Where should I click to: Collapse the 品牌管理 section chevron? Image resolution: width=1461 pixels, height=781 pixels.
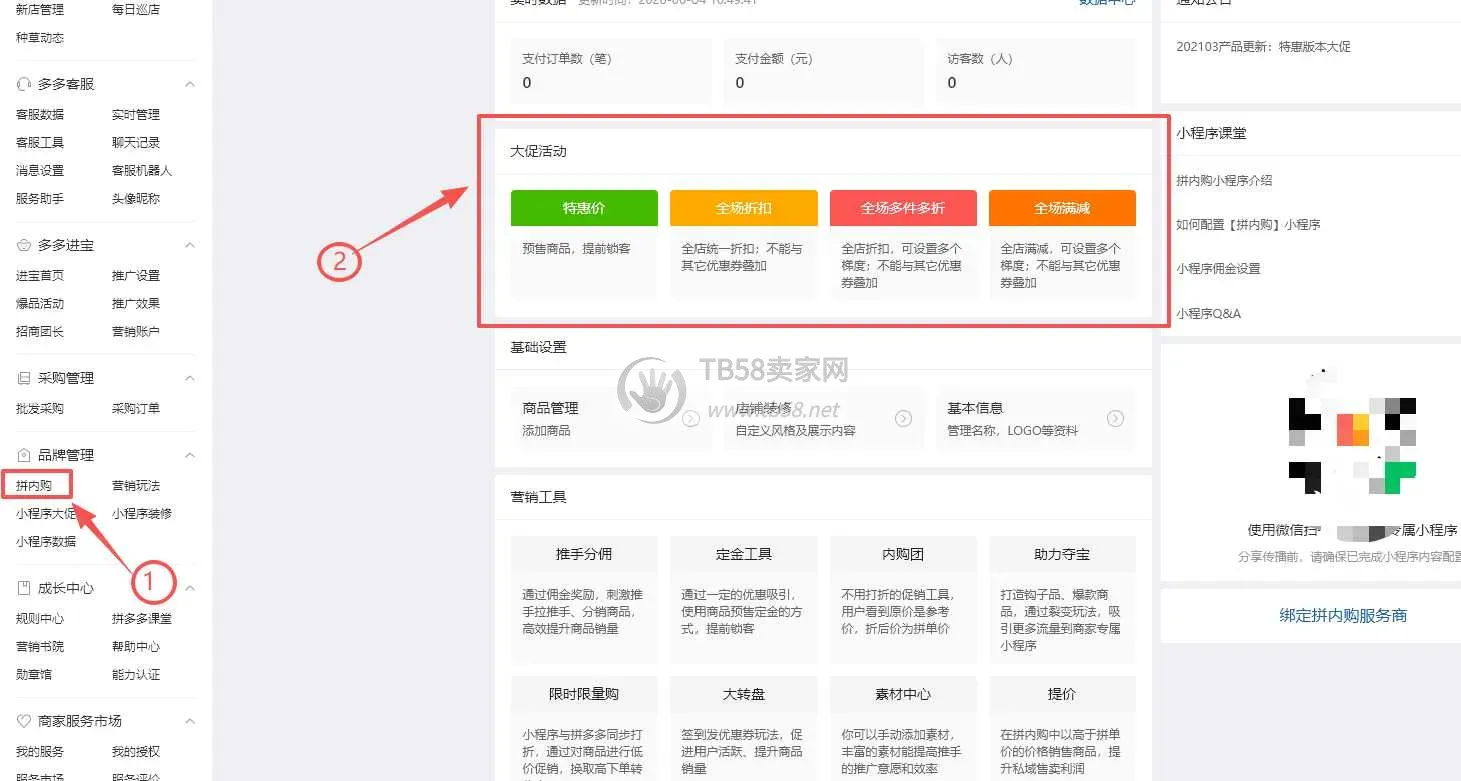point(190,455)
